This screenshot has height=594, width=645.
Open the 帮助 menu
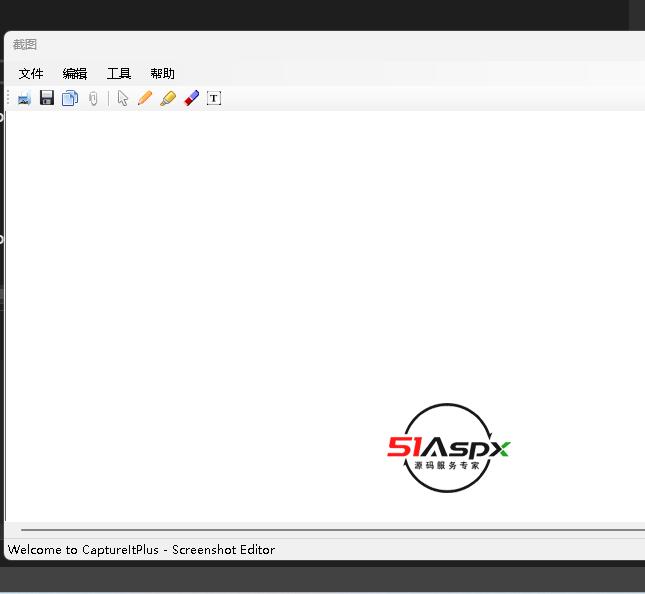162,74
